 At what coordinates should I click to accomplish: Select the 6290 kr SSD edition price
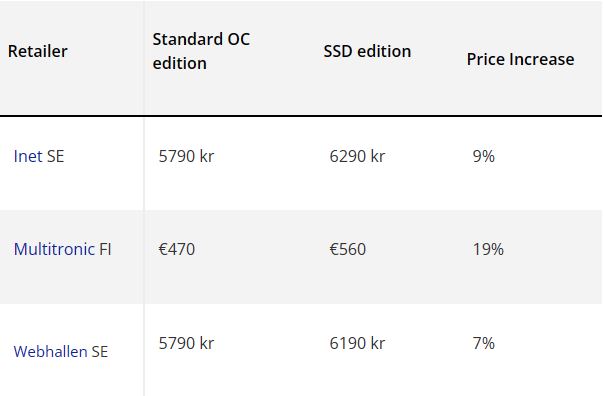pos(357,156)
